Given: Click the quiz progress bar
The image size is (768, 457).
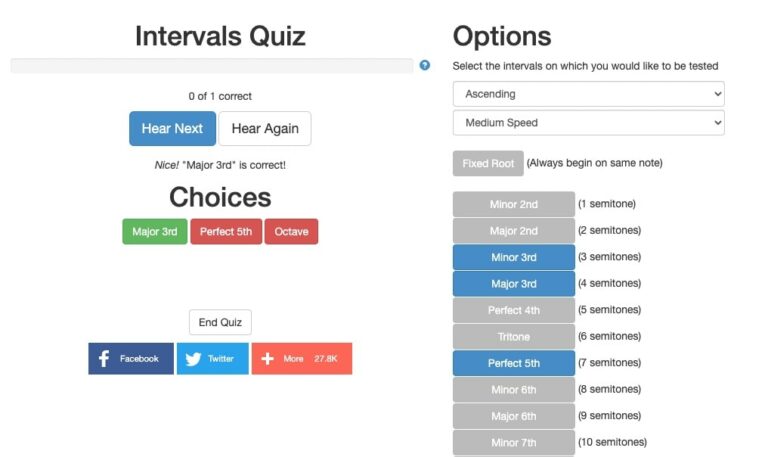Looking at the screenshot, I should click(211, 66).
